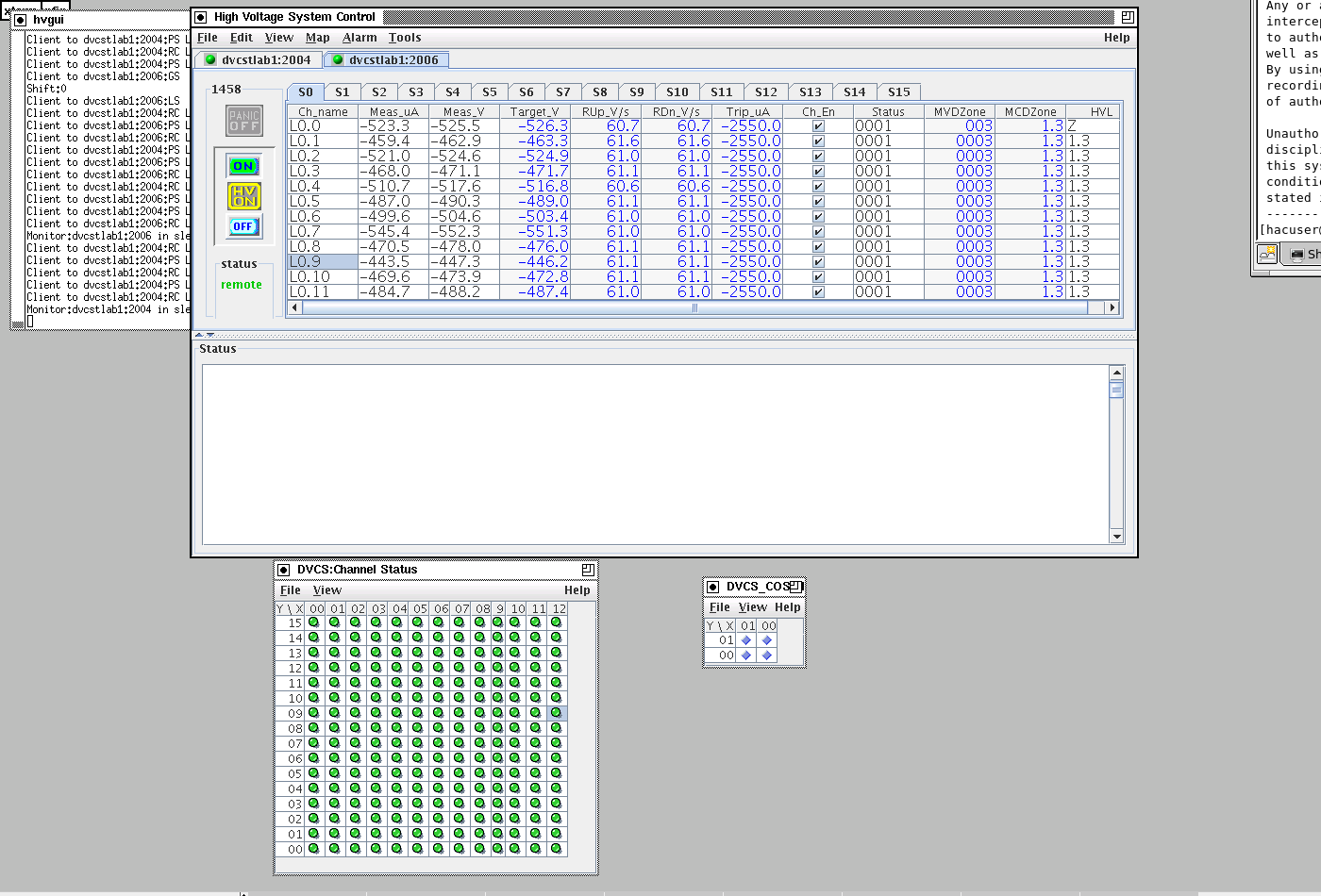Toggle Ch_En checkbox for channel L0.0

coord(818,126)
